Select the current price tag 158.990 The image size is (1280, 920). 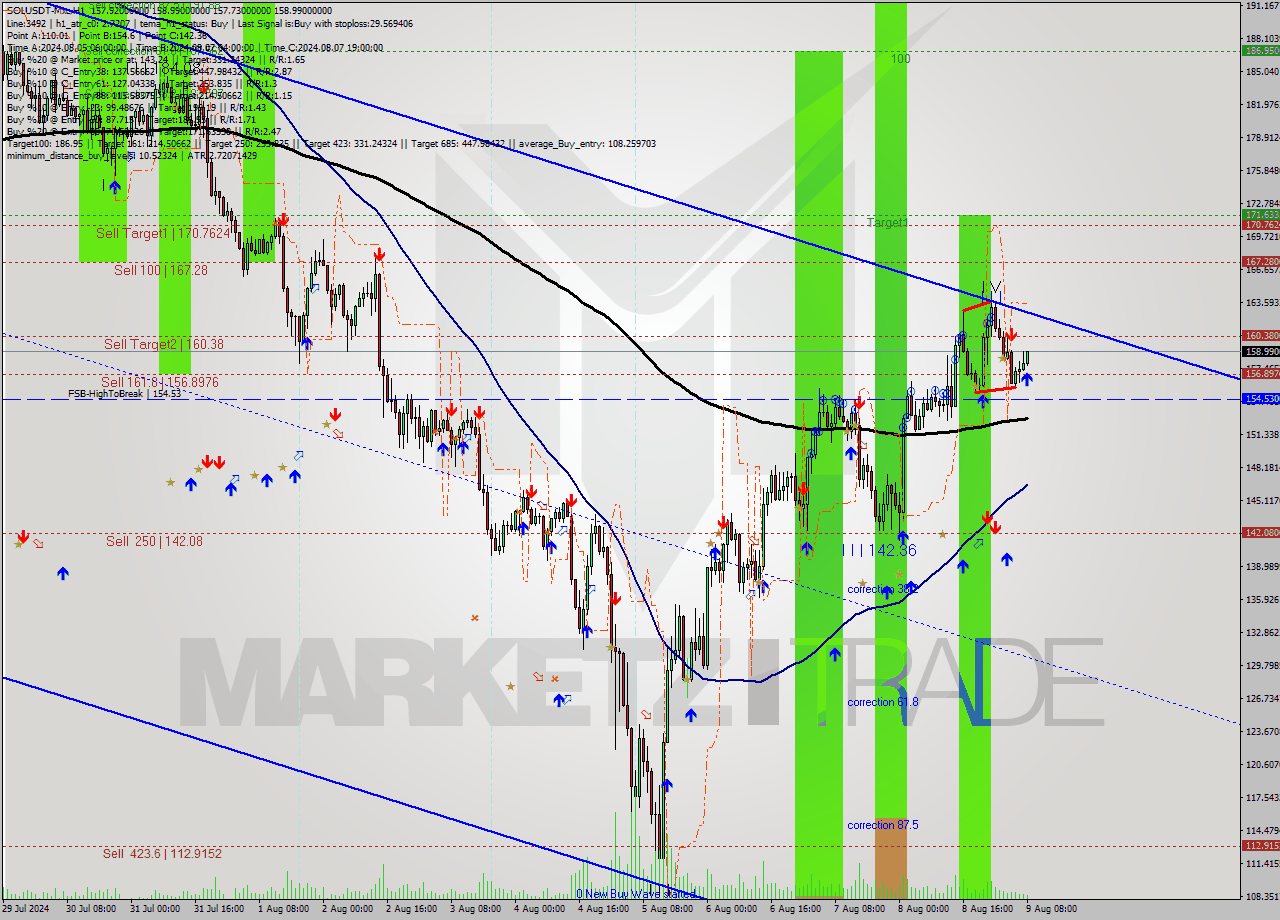[x=1261, y=351]
